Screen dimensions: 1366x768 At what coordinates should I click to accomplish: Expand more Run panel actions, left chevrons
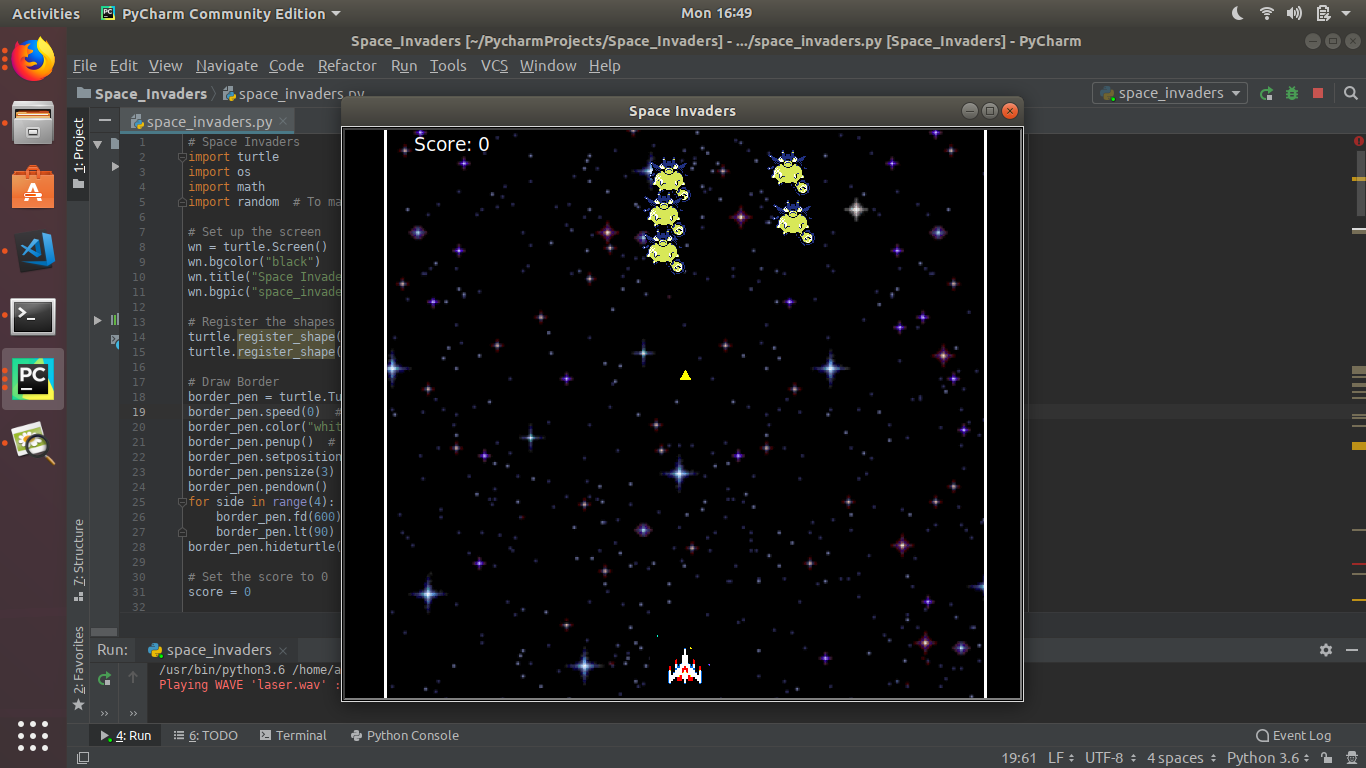[104, 713]
